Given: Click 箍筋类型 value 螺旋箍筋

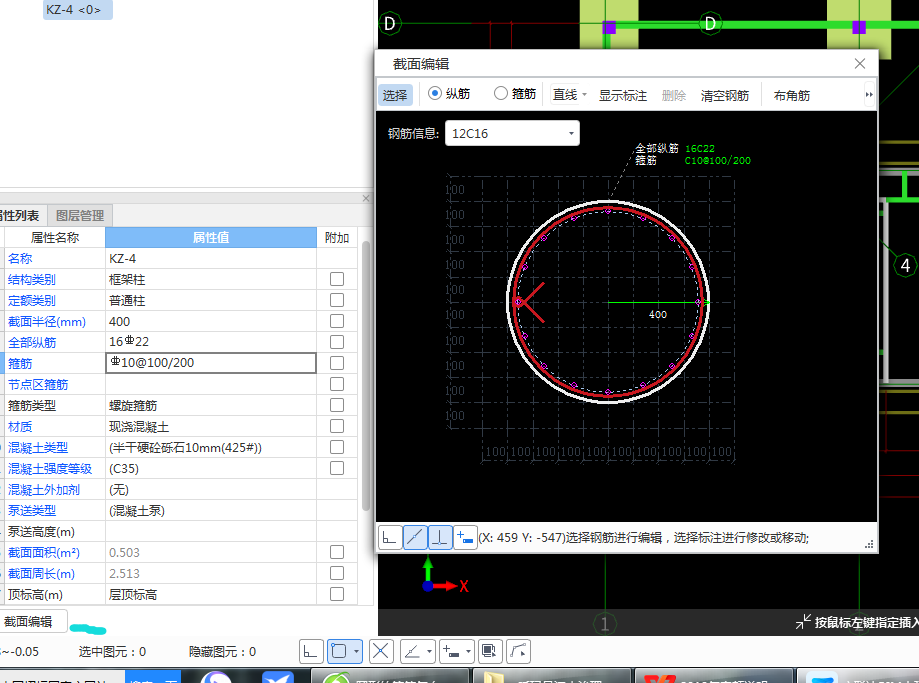Looking at the screenshot, I should (x=211, y=405).
